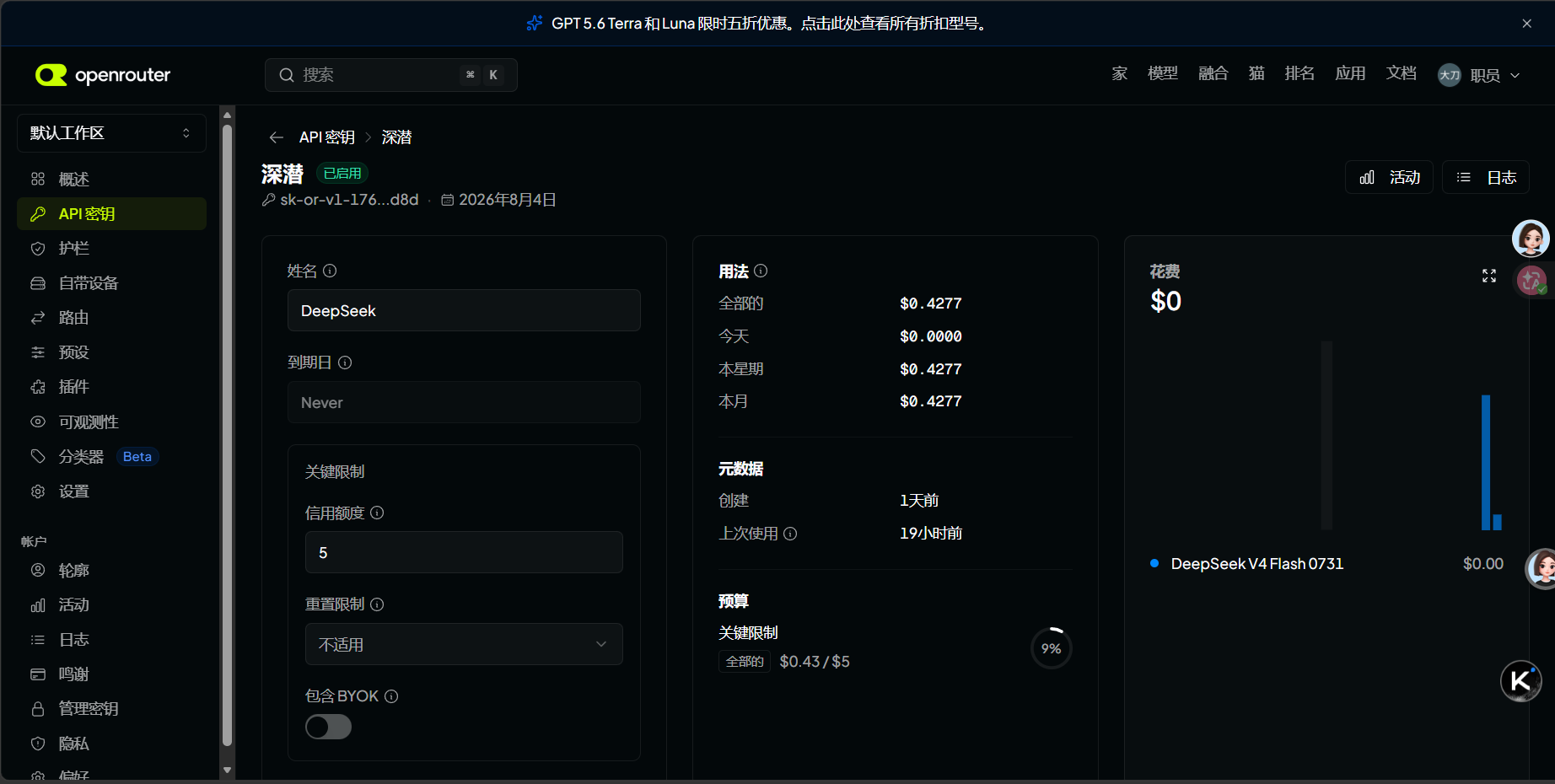1555x784 pixels.
Task: Open 排名 in the top navigation
Action: tap(1299, 74)
